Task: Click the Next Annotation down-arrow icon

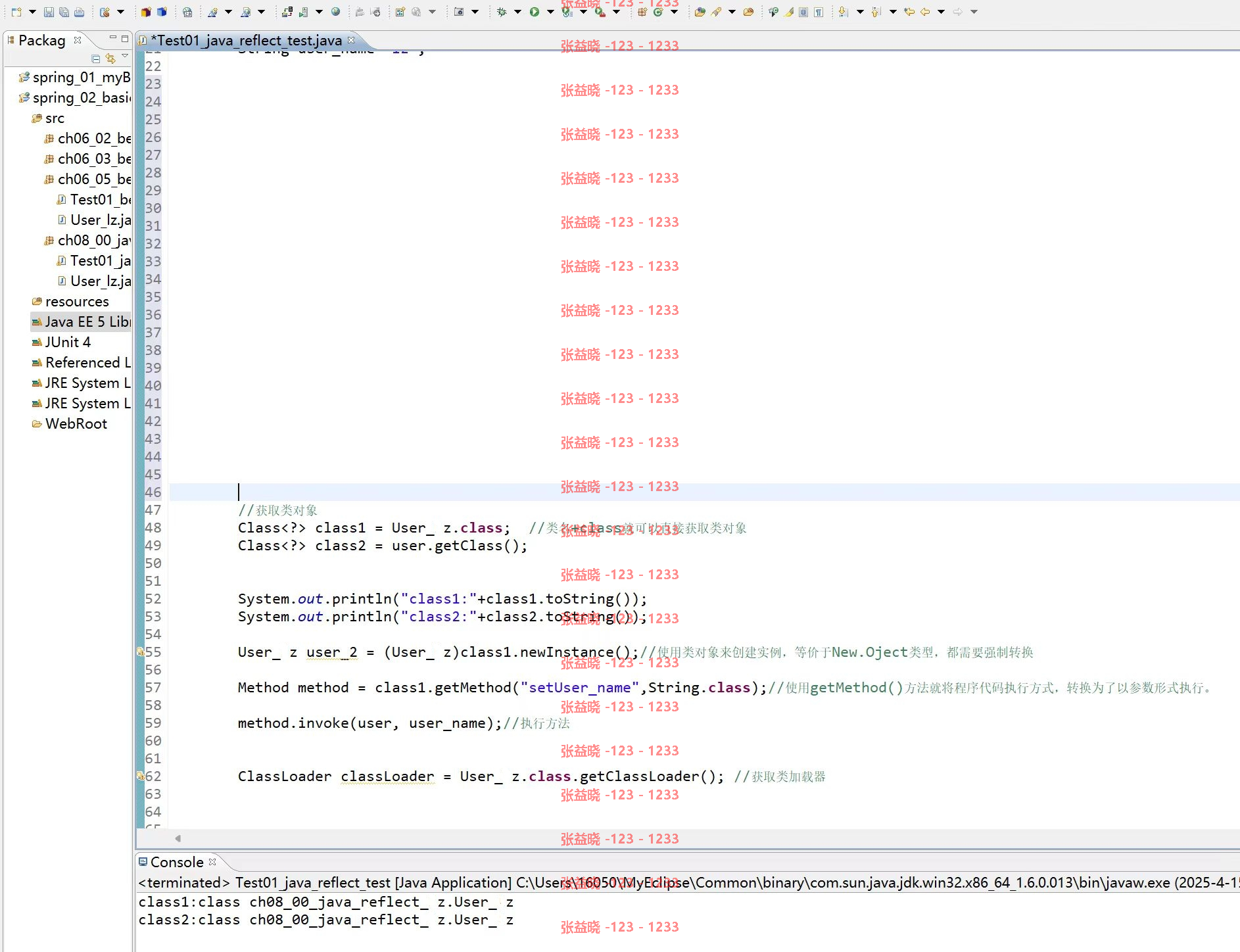Action: click(844, 12)
